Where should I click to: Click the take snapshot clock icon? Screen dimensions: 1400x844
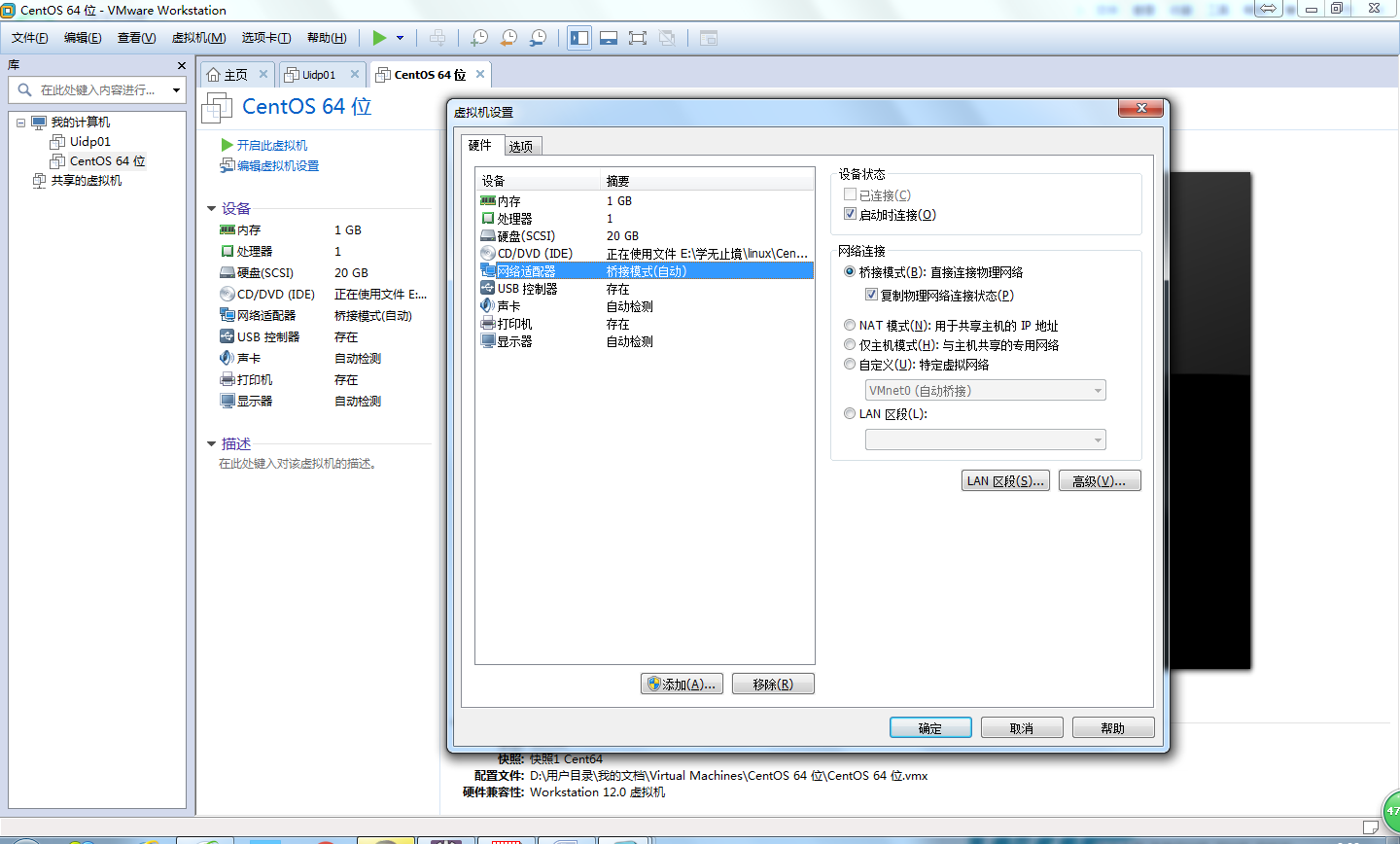tap(479, 38)
